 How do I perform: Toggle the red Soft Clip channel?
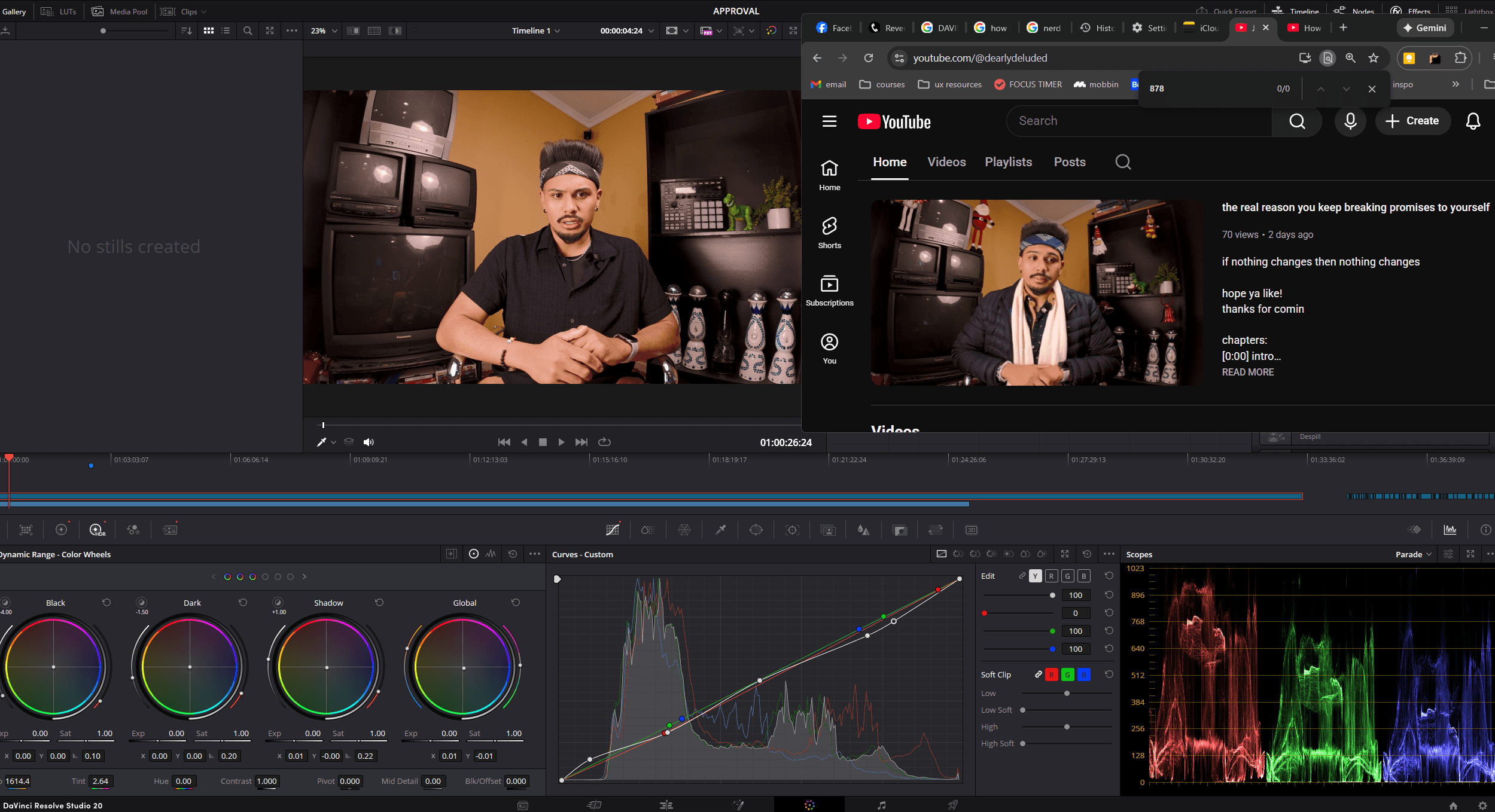1051,674
